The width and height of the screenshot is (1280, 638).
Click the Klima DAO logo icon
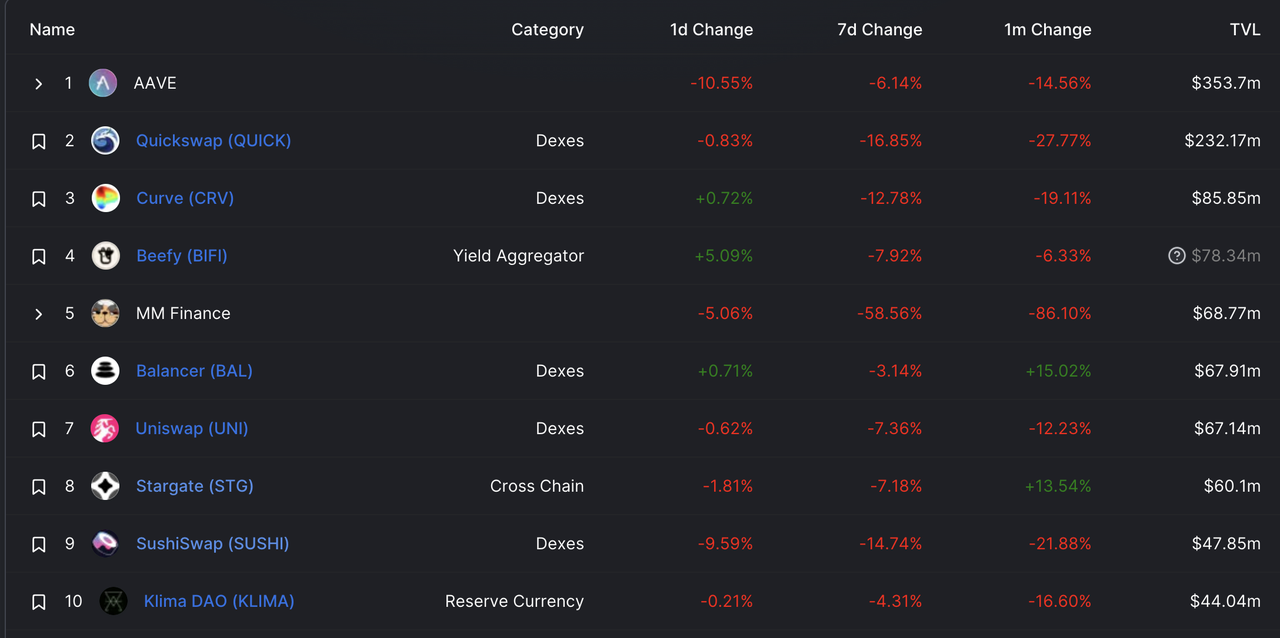pyautogui.click(x=113, y=601)
